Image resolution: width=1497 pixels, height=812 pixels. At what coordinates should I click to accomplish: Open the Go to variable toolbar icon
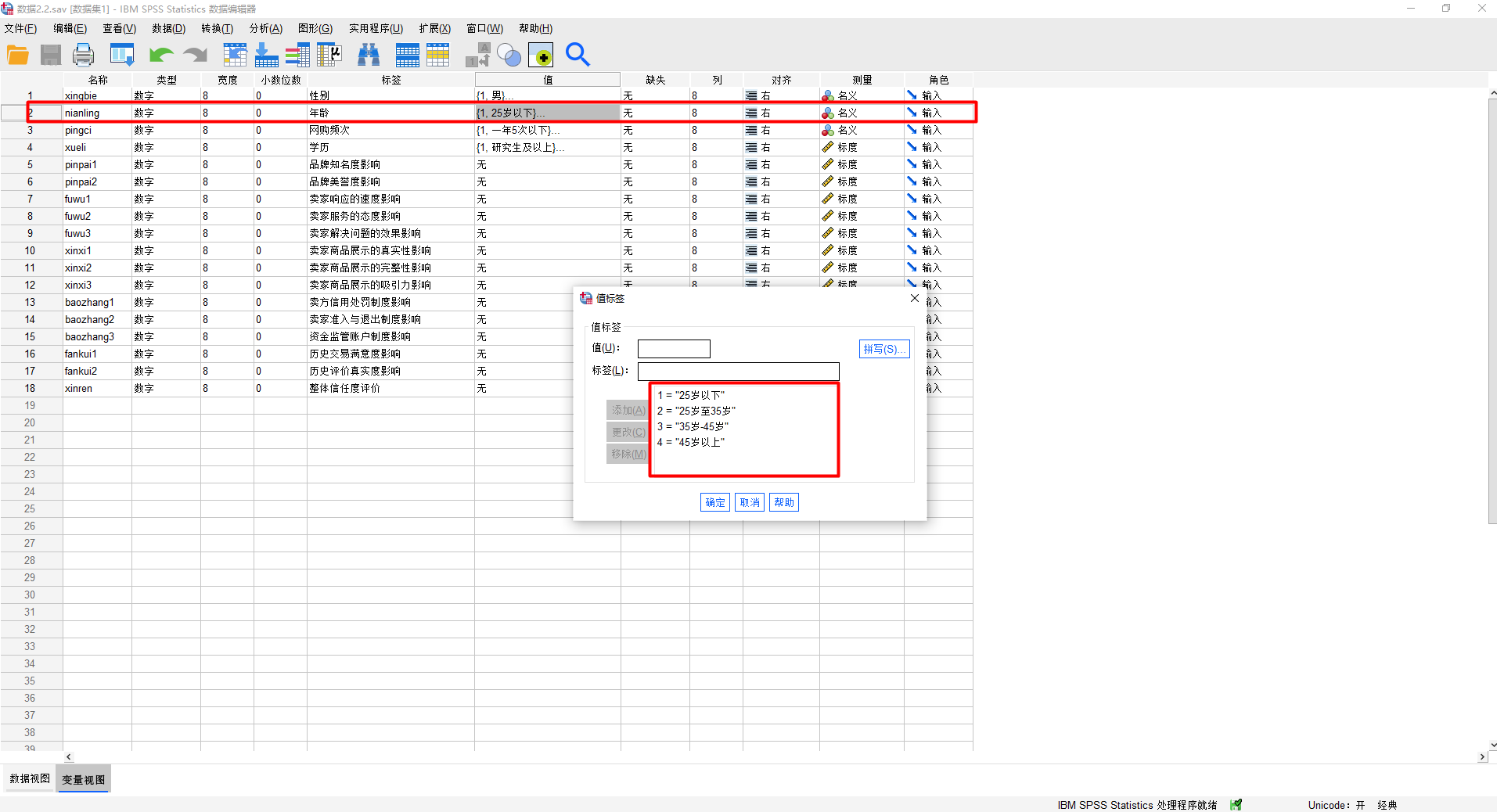[x=266, y=55]
